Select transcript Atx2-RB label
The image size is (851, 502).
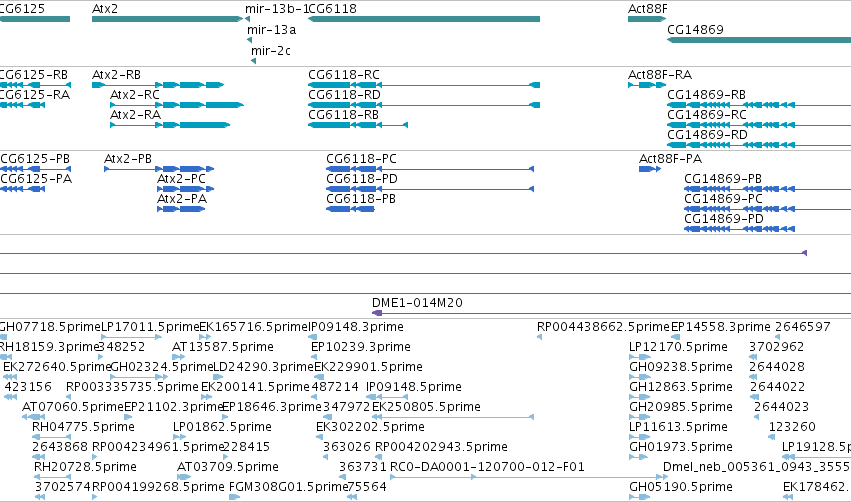tap(117, 74)
